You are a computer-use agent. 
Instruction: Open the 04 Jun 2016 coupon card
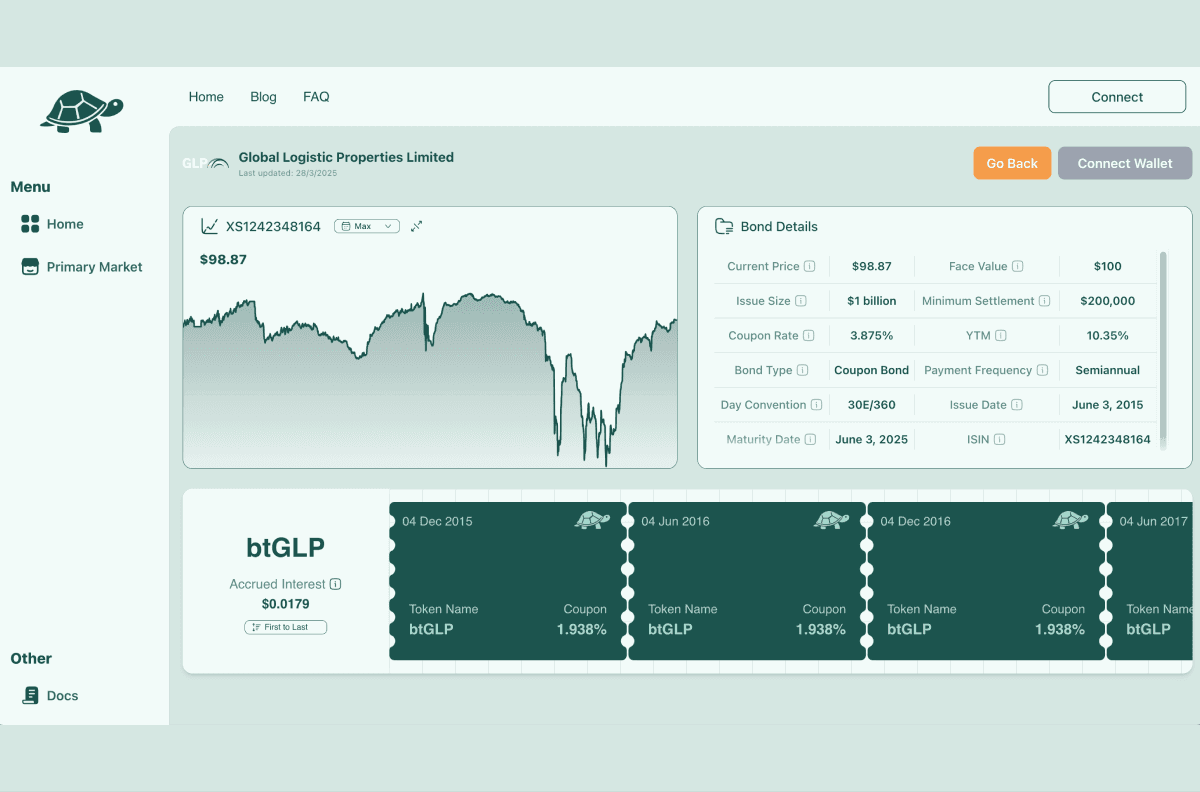pyautogui.click(x=747, y=581)
